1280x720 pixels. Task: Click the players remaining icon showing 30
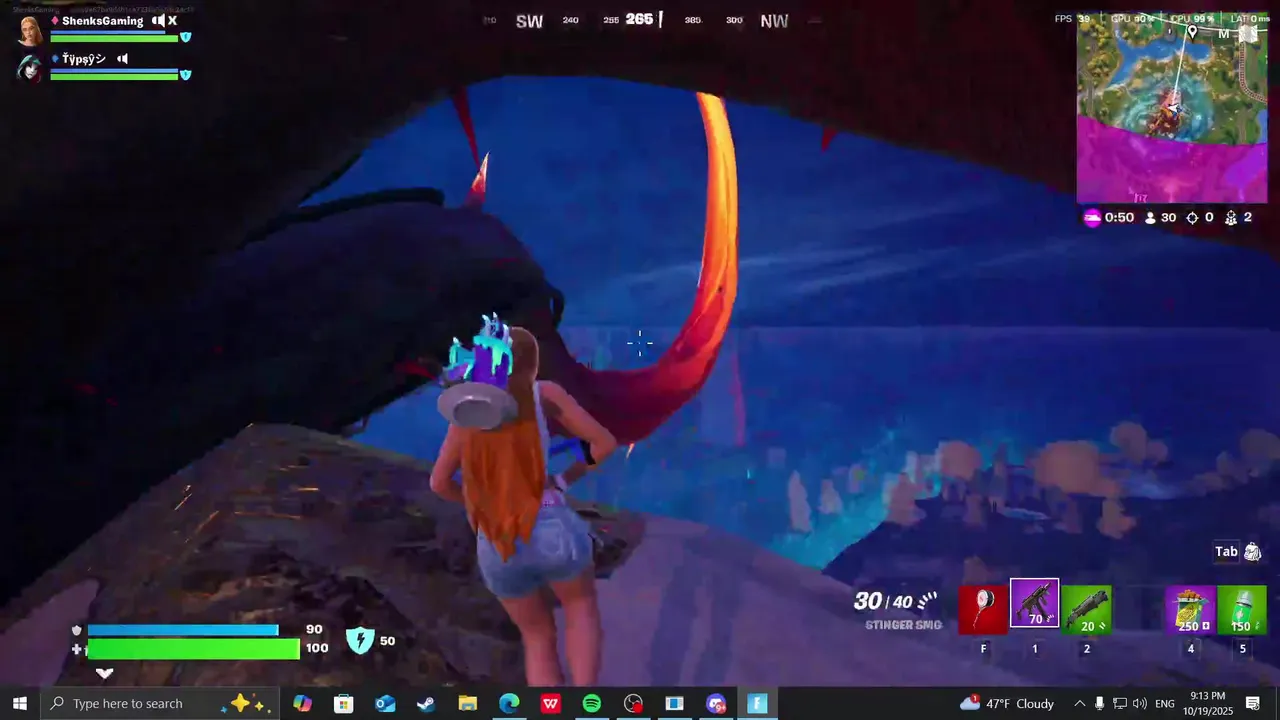click(1150, 217)
